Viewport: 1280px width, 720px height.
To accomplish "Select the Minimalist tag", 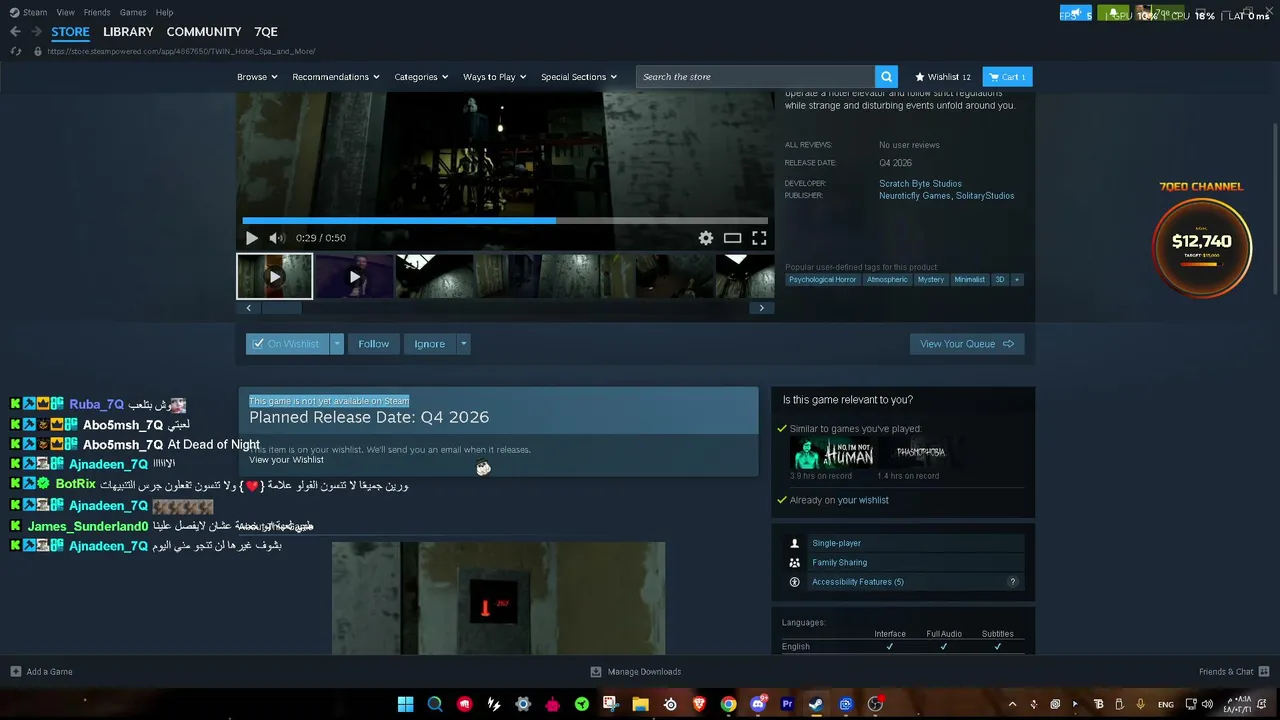I will (970, 280).
